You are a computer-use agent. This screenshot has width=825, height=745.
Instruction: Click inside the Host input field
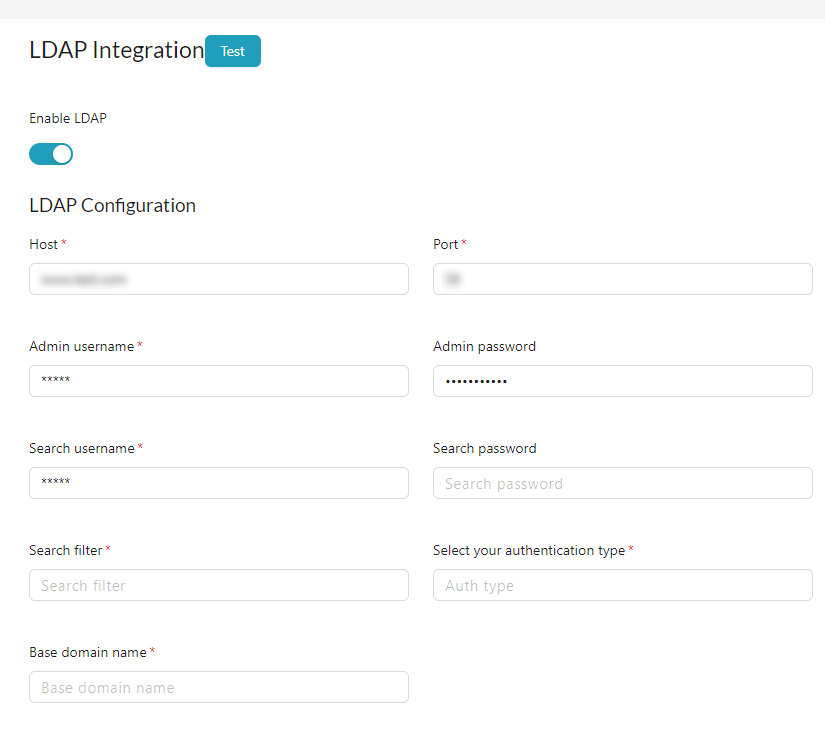(218, 279)
